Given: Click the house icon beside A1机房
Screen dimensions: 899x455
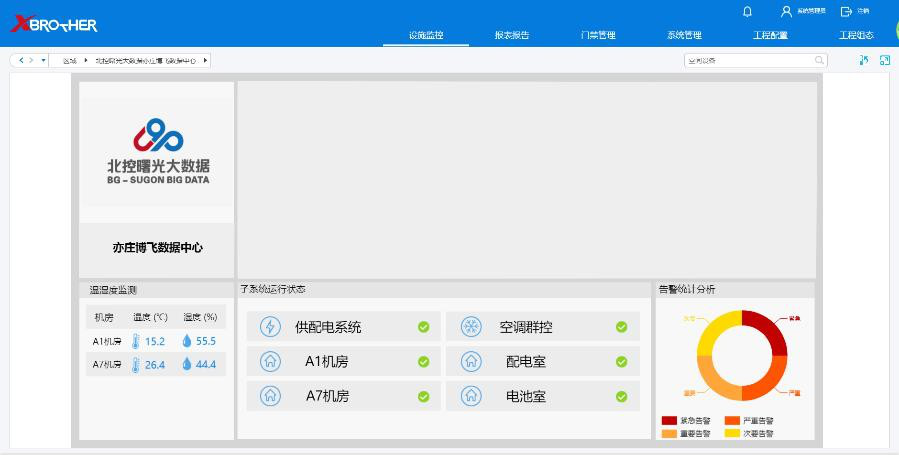Looking at the screenshot, I should (x=270, y=362).
